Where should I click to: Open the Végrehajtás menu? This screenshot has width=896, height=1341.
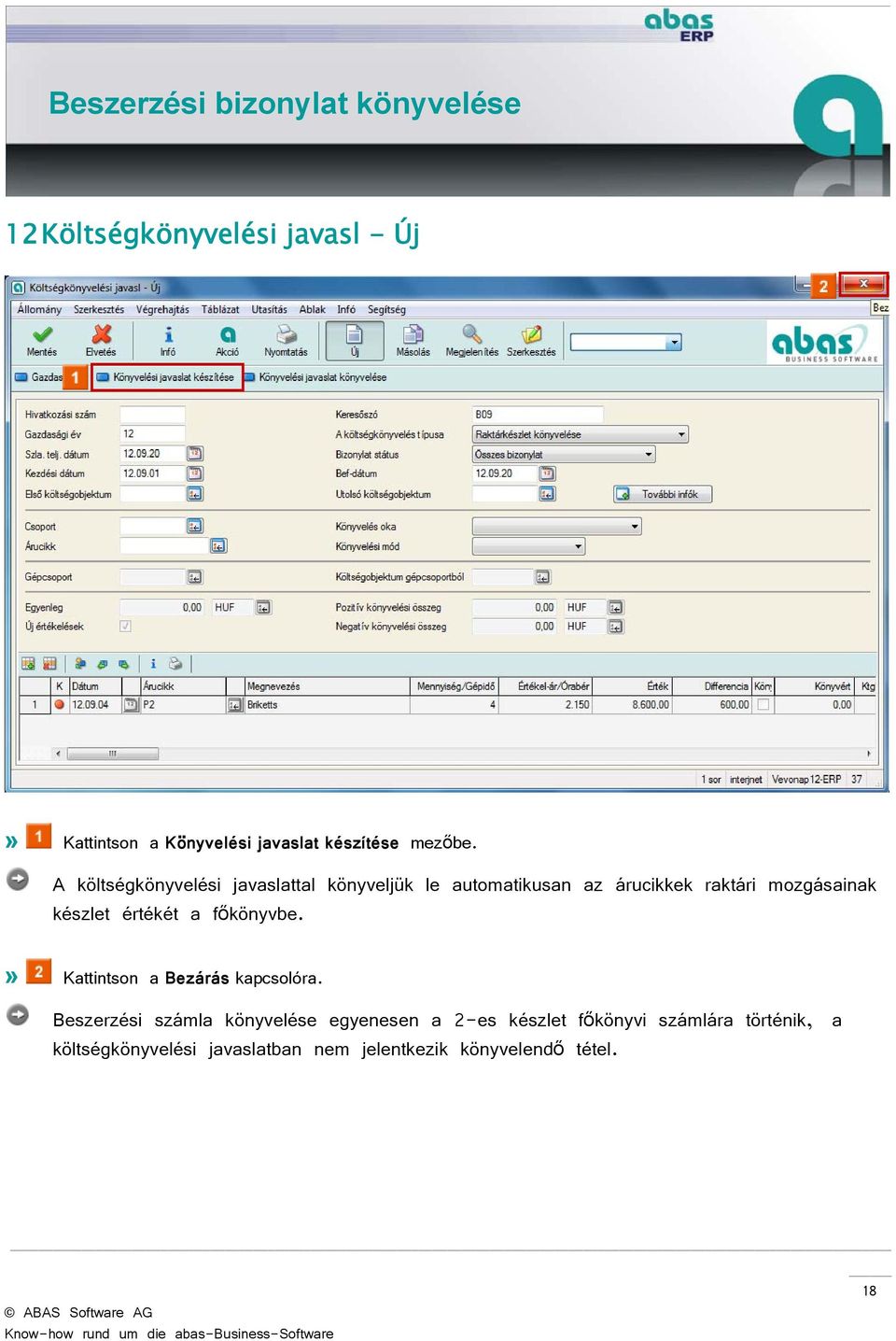[x=162, y=309]
